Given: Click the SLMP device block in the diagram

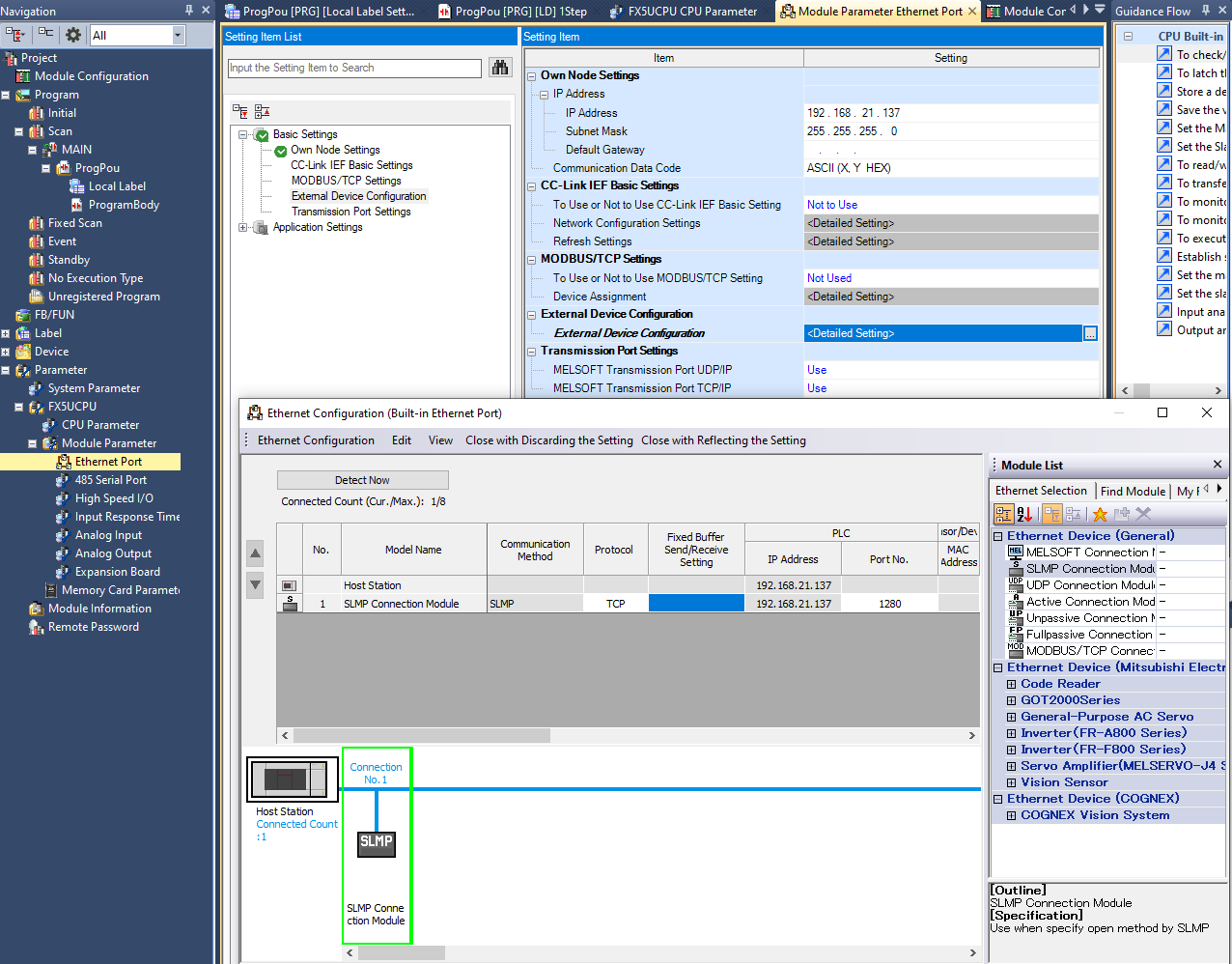Looking at the screenshot, I should pyautogui.click(x=377, y=842).
